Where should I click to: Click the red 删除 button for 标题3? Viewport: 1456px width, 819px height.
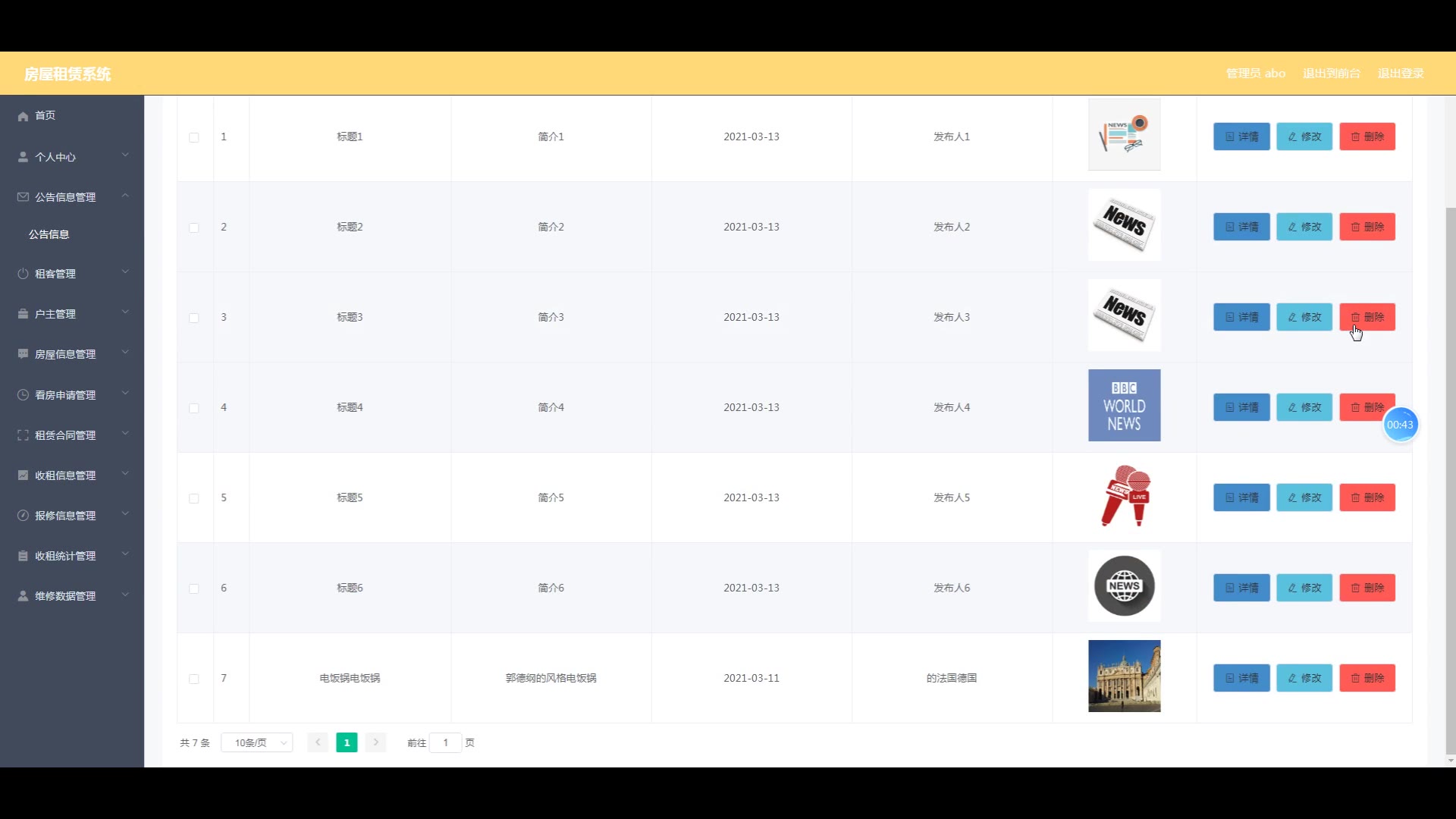[x=1367, y=317]
